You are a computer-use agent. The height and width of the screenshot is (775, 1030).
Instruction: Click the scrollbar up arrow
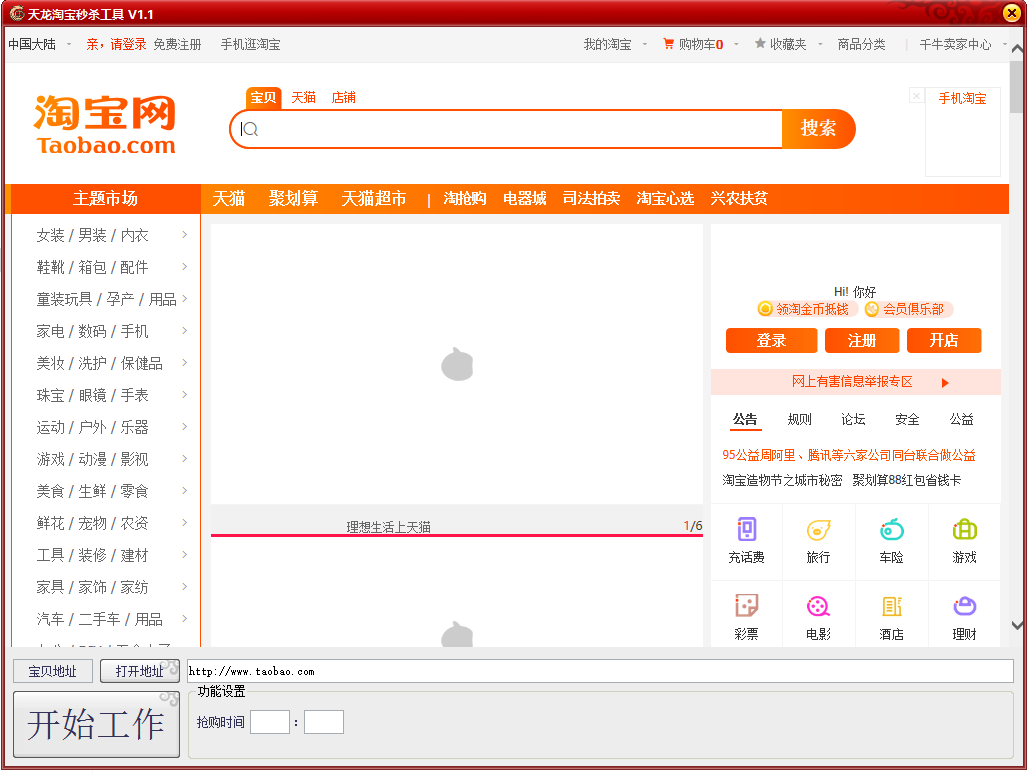(1017, 49)
